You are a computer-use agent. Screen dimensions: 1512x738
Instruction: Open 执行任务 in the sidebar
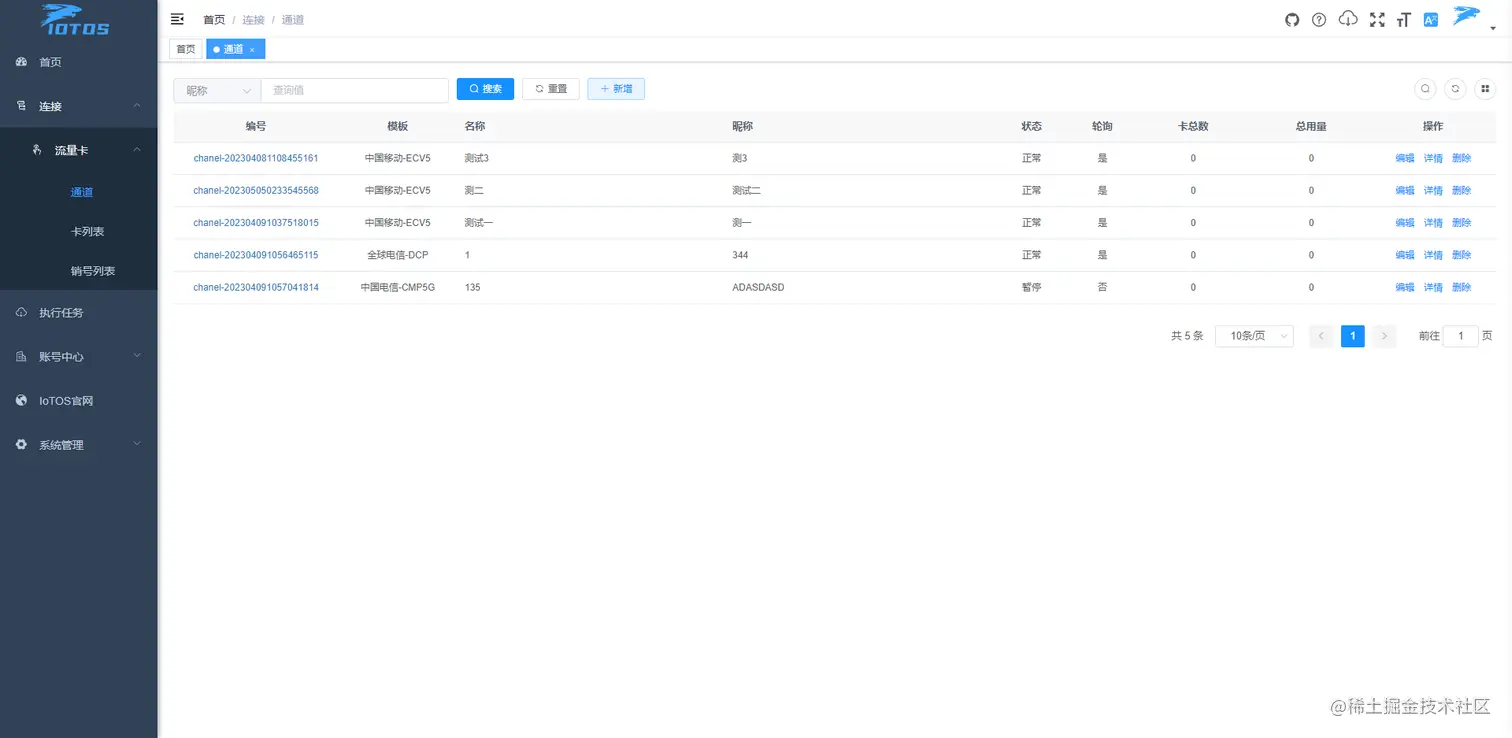coord(78,313)
